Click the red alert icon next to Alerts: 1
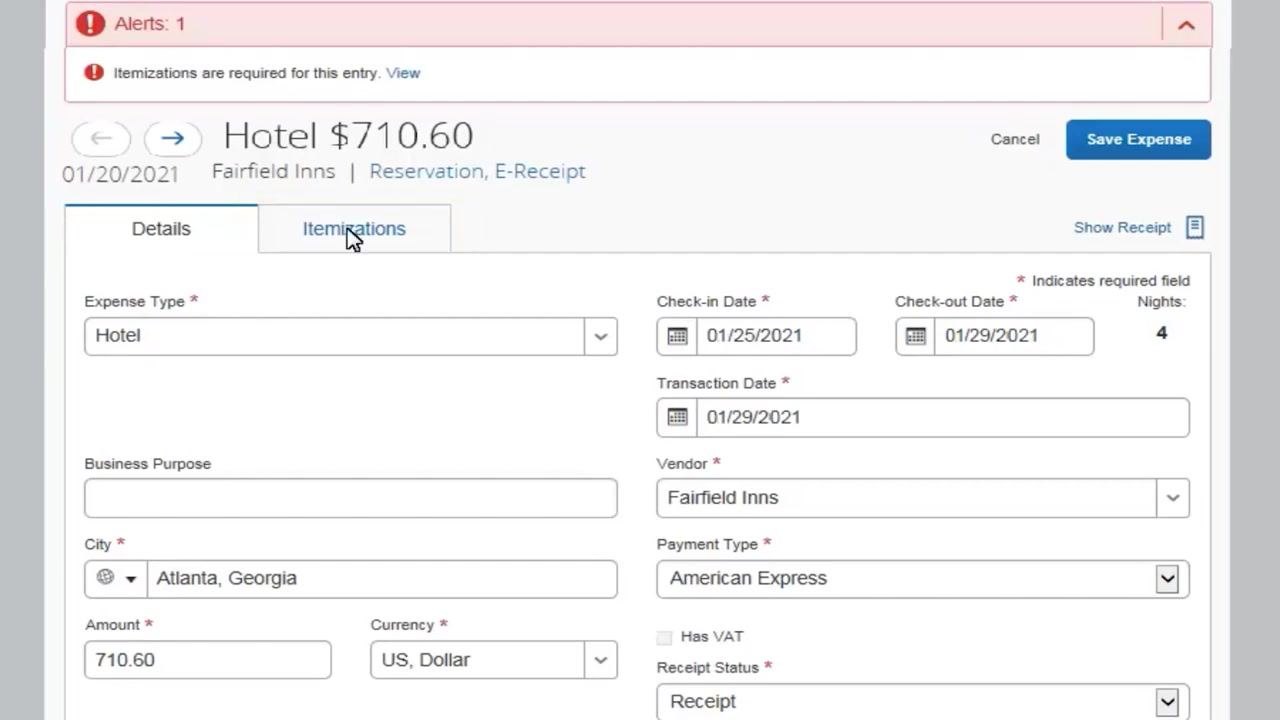1280x720 pixels. coord(91,23)
